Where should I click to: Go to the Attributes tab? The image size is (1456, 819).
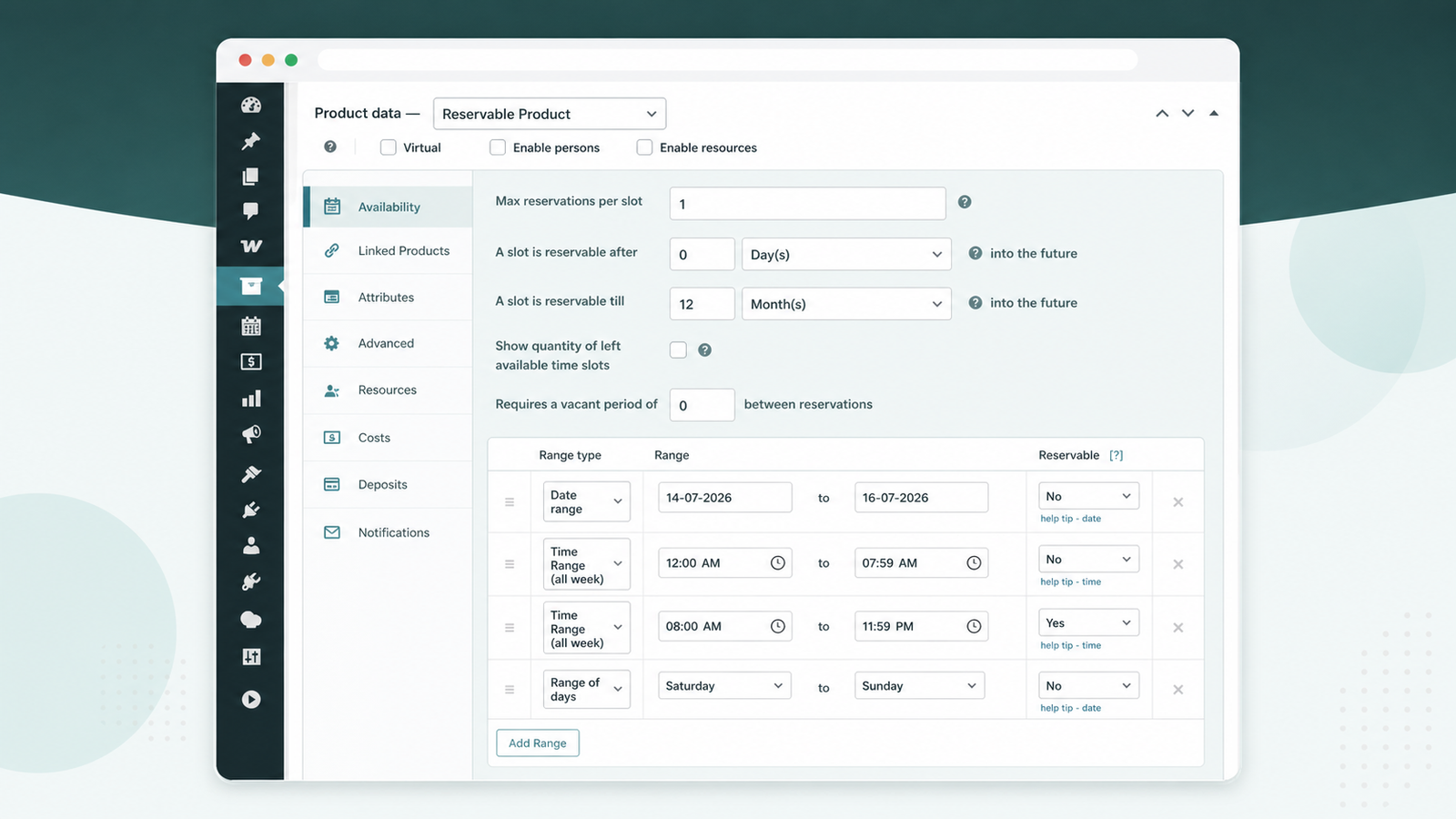389,297
